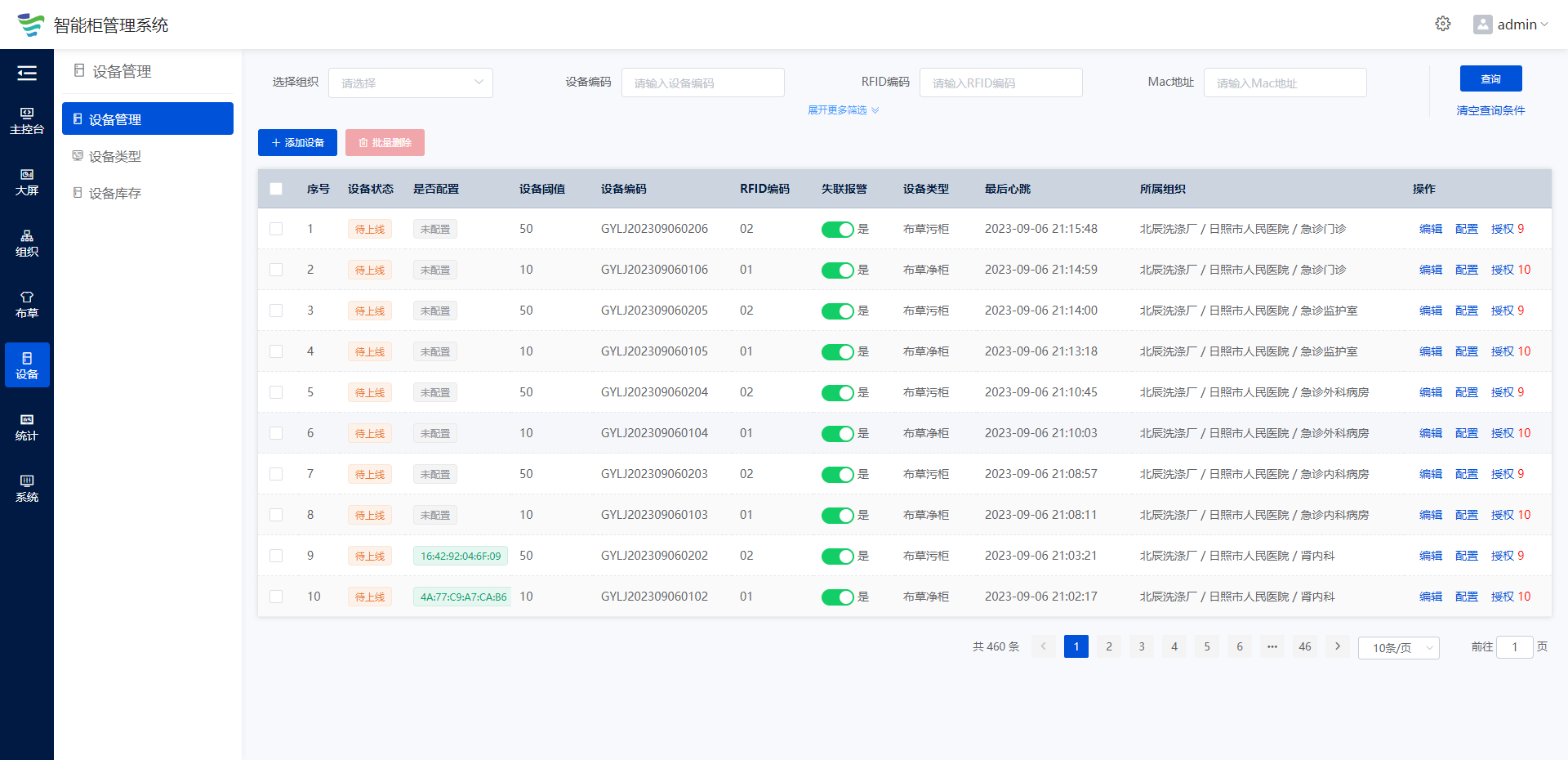The width and height of the screenshot is (1568, 760).
Task: Click 清空查询条件 link
Action: [x=1491, y=110]
